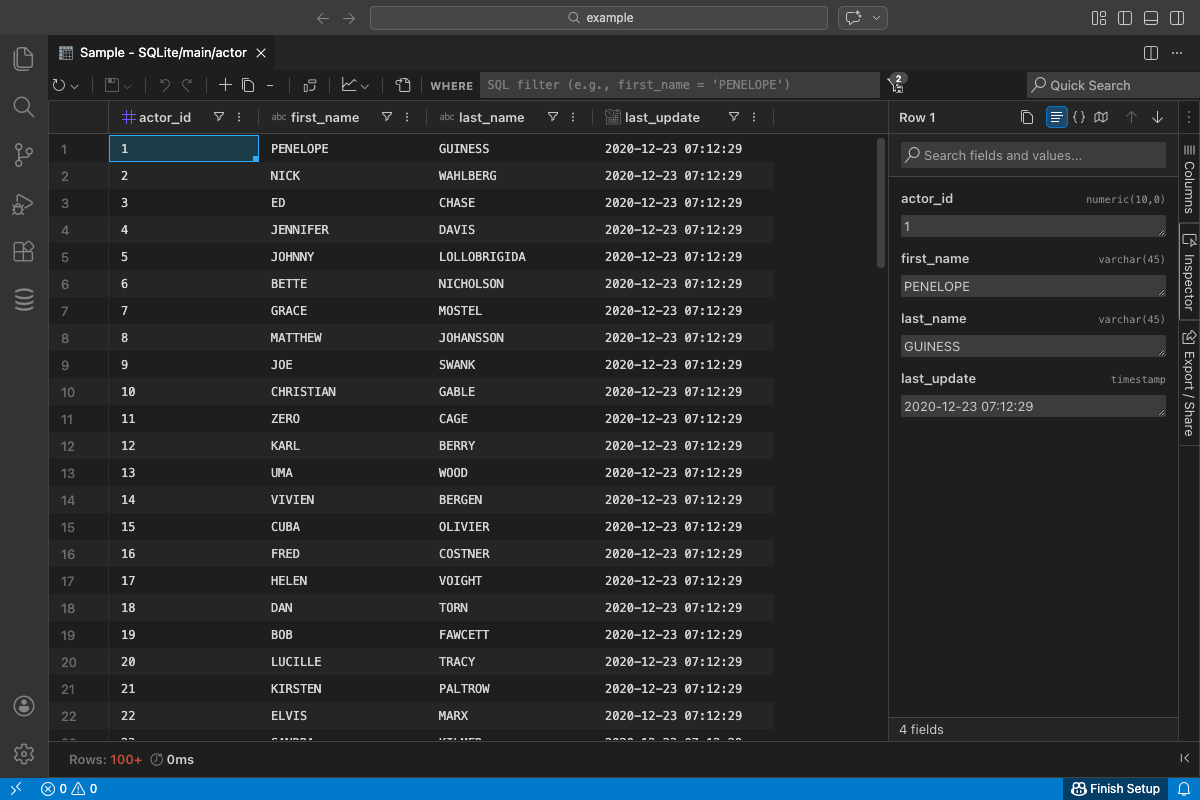Click the undo changes arrow
The image size is (1200, 800).
coord(164,85)
